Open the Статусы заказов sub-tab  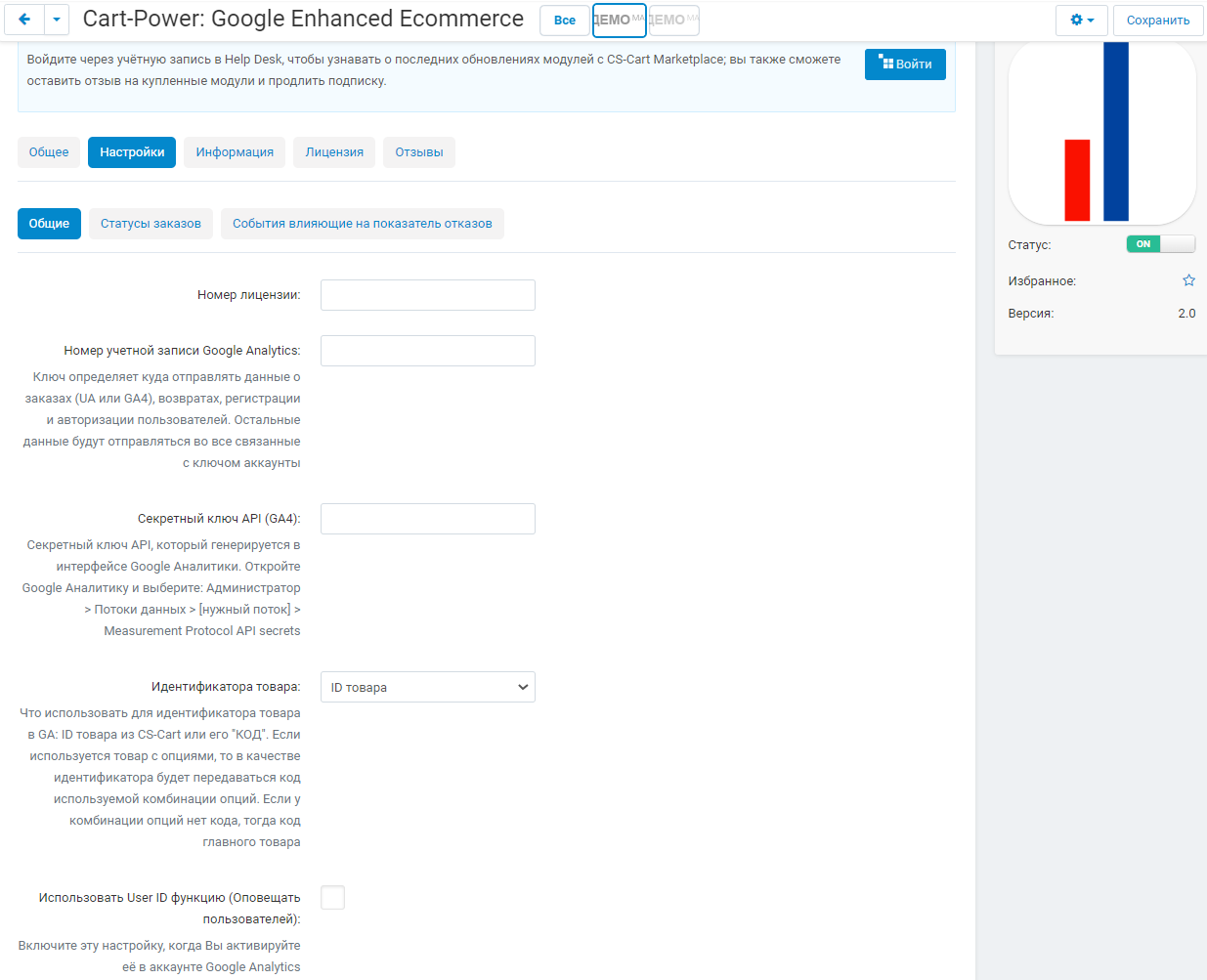coord(151,224)
